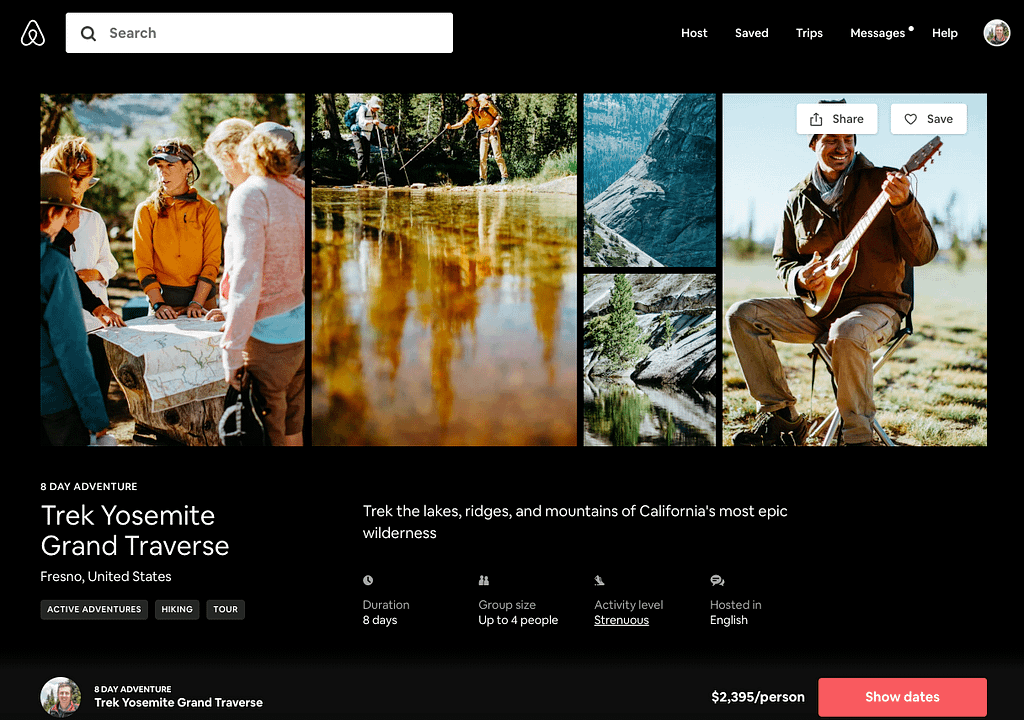This screenshot has height=720, width=1024.
Task: Click the $2,395/person price text
Action: 758,697
